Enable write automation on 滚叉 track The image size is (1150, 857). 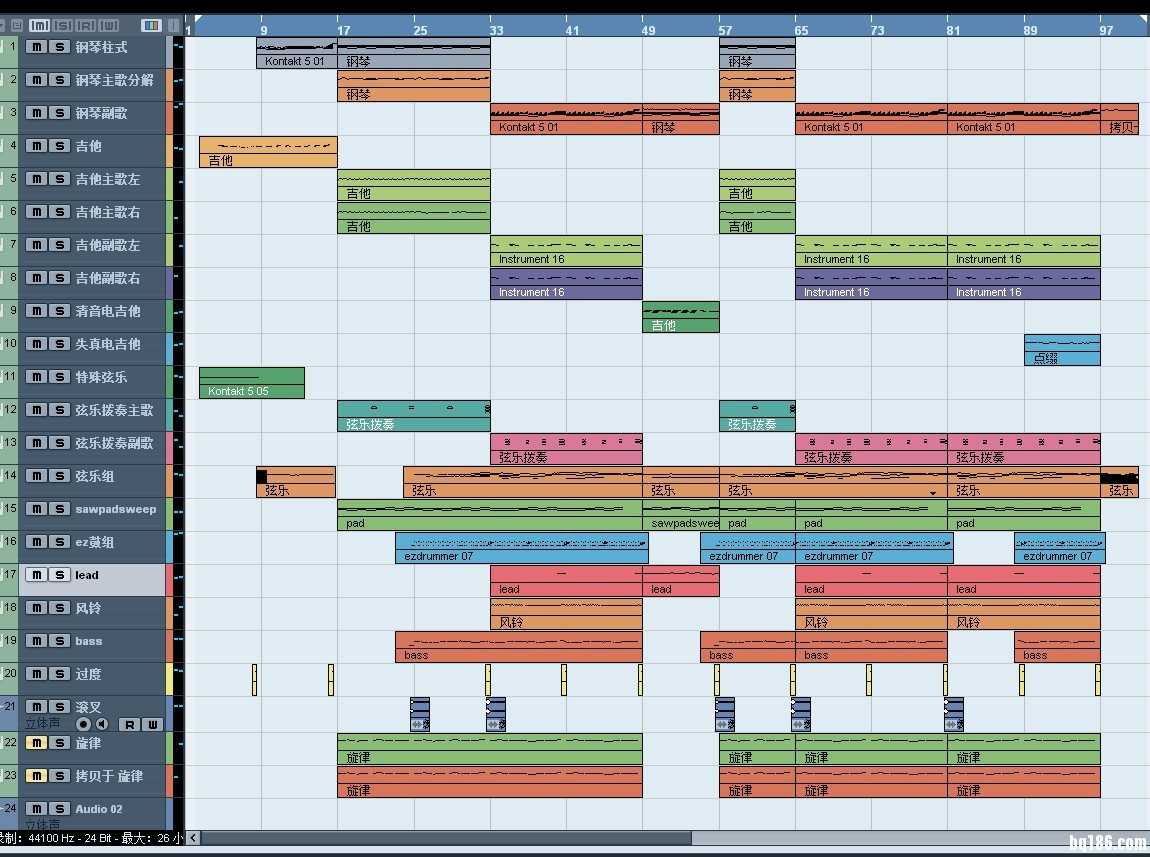151,724
